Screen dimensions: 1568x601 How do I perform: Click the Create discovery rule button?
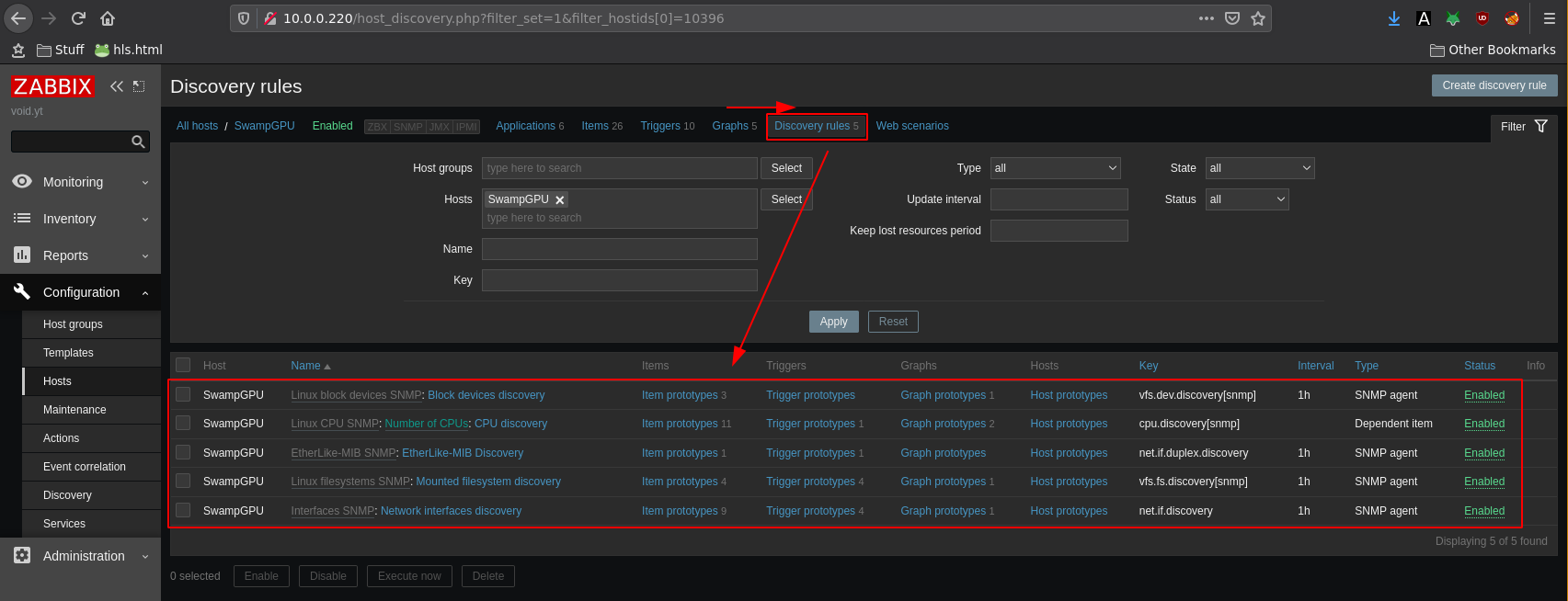pos(1494,85)
